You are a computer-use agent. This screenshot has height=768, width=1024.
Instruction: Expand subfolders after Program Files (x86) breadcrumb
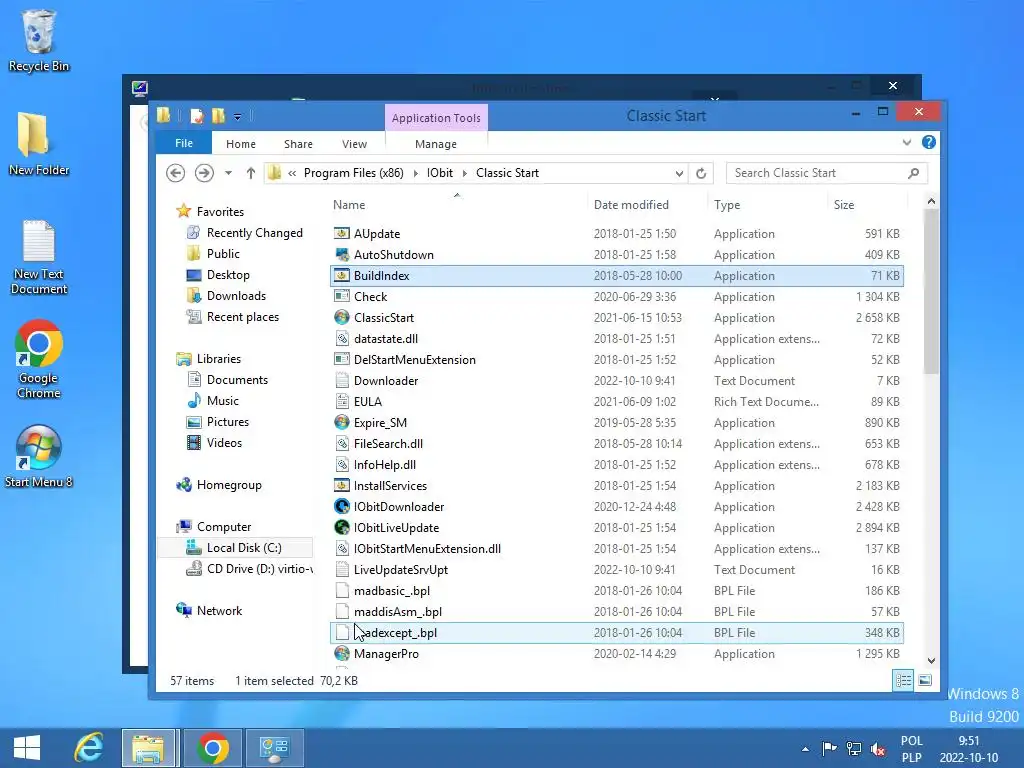(415, 173)
